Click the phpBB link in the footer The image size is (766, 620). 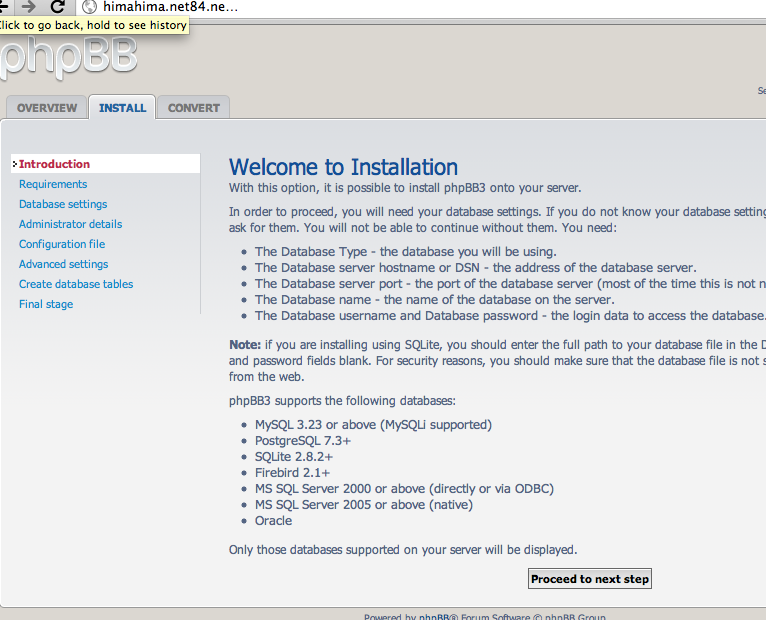coord(432,616)
